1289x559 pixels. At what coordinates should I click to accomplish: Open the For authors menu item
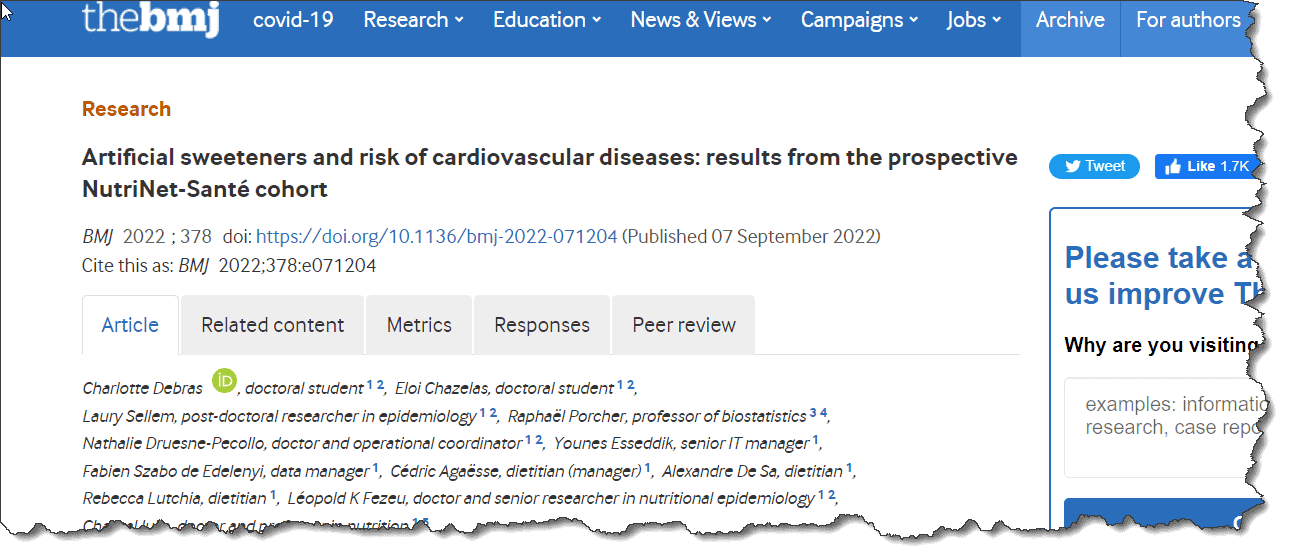click(1188, 20)
